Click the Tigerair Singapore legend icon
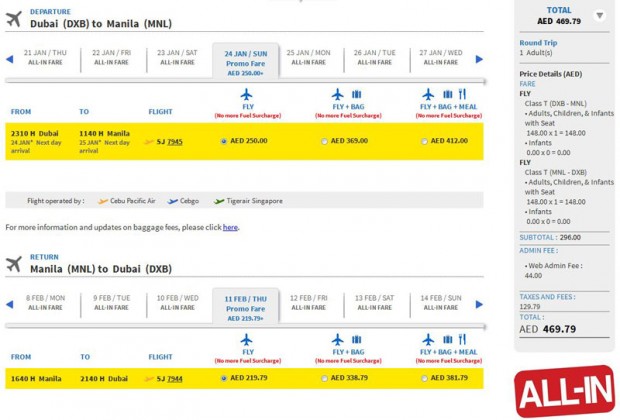Image resolution: width=620 pixels, height=420 pixels. [219, 201]
